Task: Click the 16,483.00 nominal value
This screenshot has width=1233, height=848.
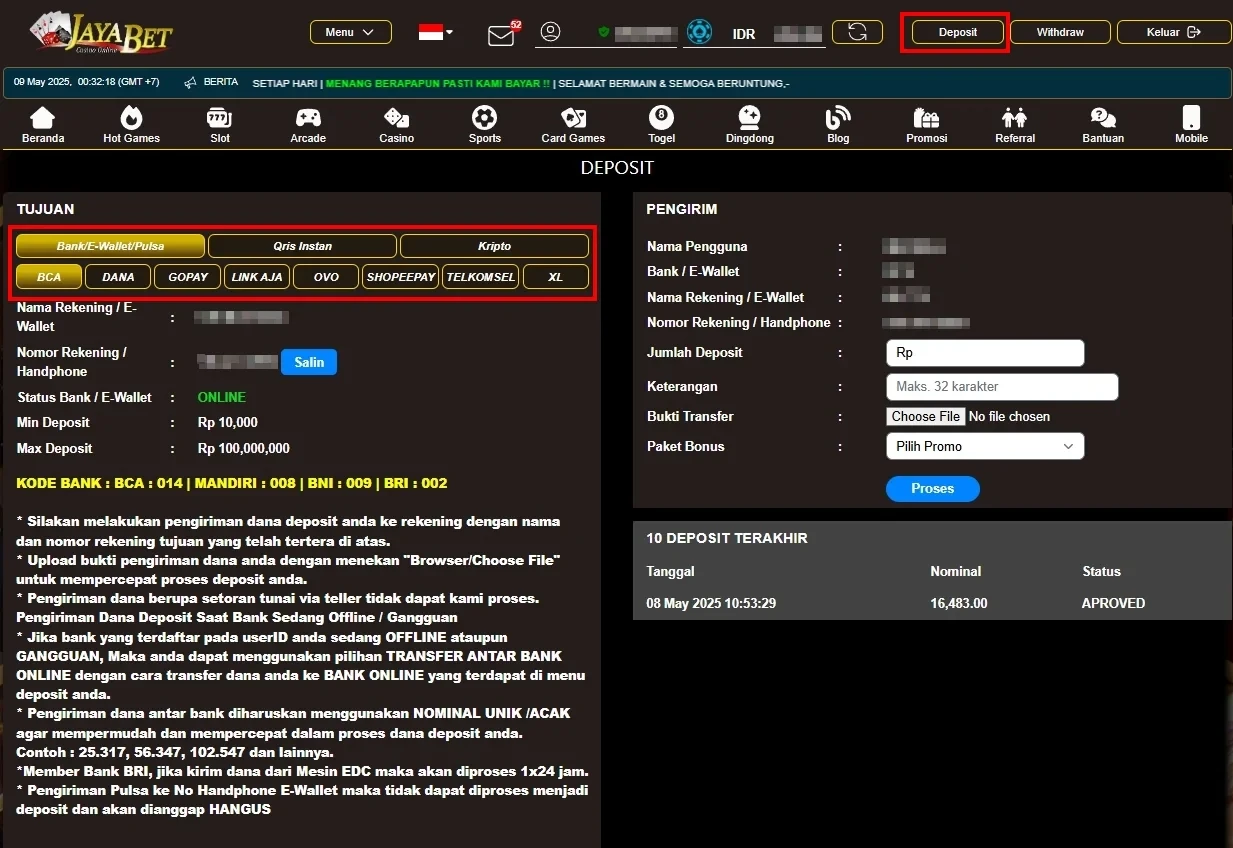Action: pyautogui.click(x=959, y=603)
